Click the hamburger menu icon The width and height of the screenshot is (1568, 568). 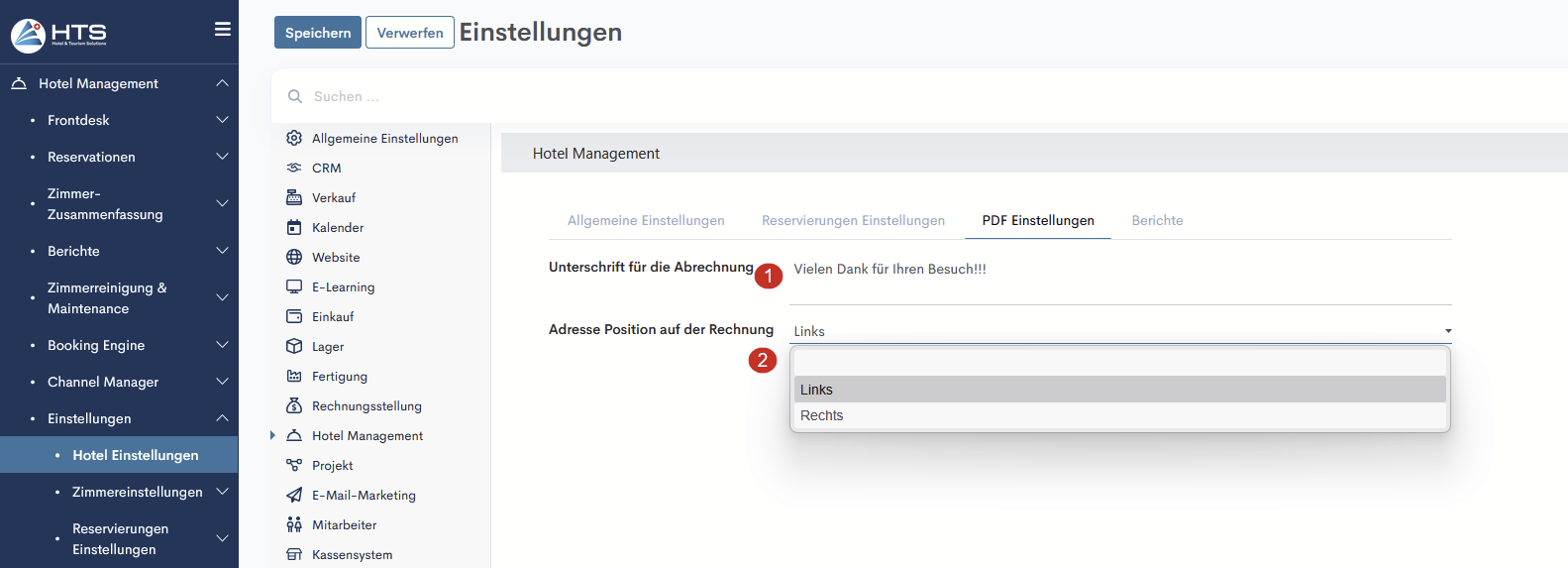click(x=223, y=30)
